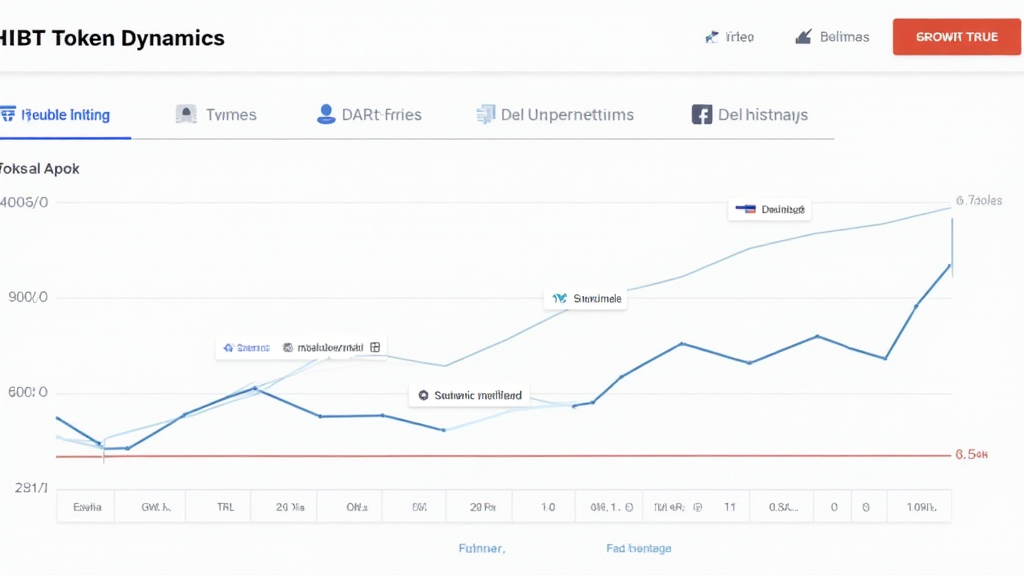Select the Eavia axis cell
This screenshot has height=576, width=1024.
pos(87,507)
